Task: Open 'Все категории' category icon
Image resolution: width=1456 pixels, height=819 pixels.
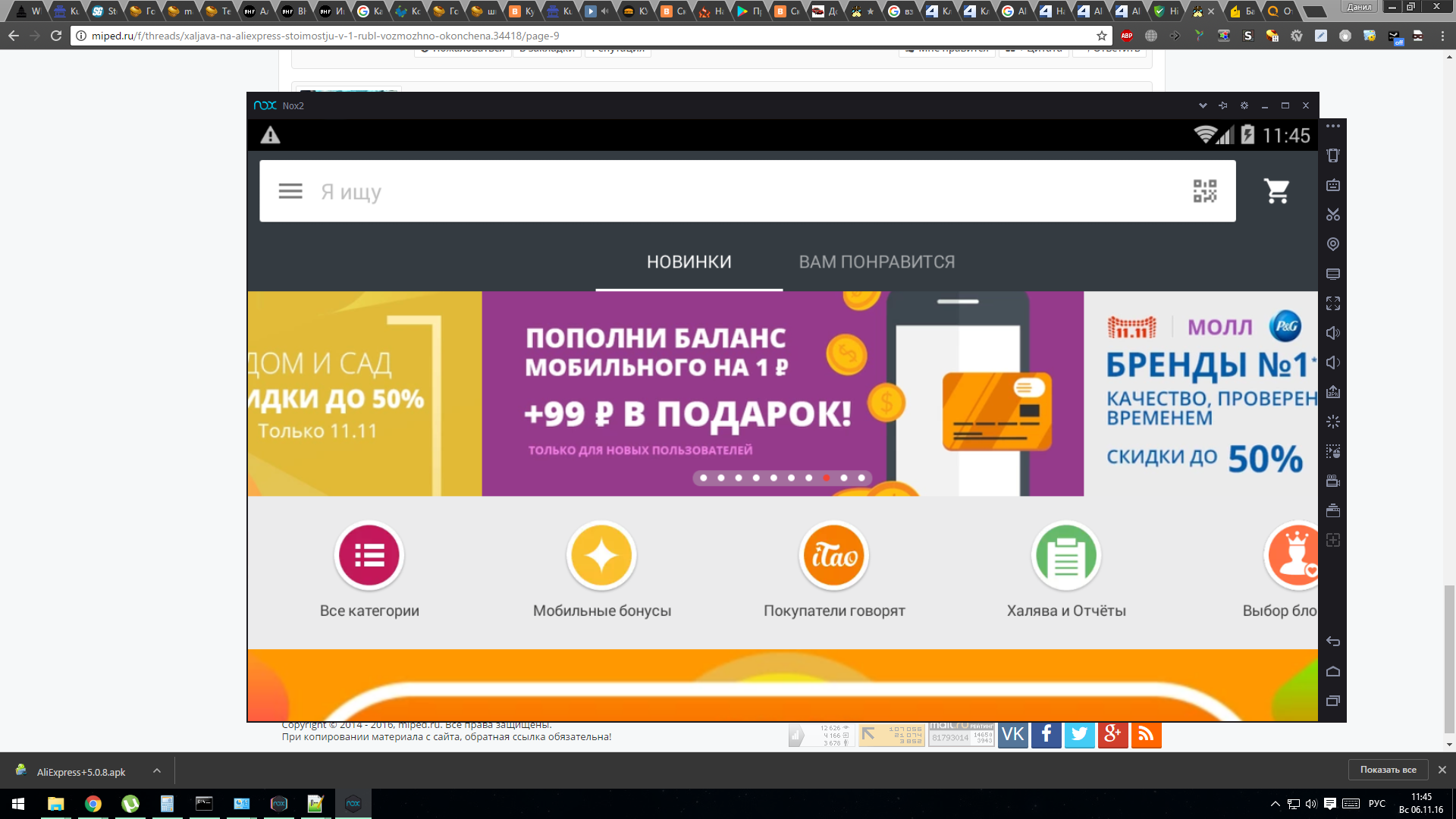Action: tap(369, 555)
